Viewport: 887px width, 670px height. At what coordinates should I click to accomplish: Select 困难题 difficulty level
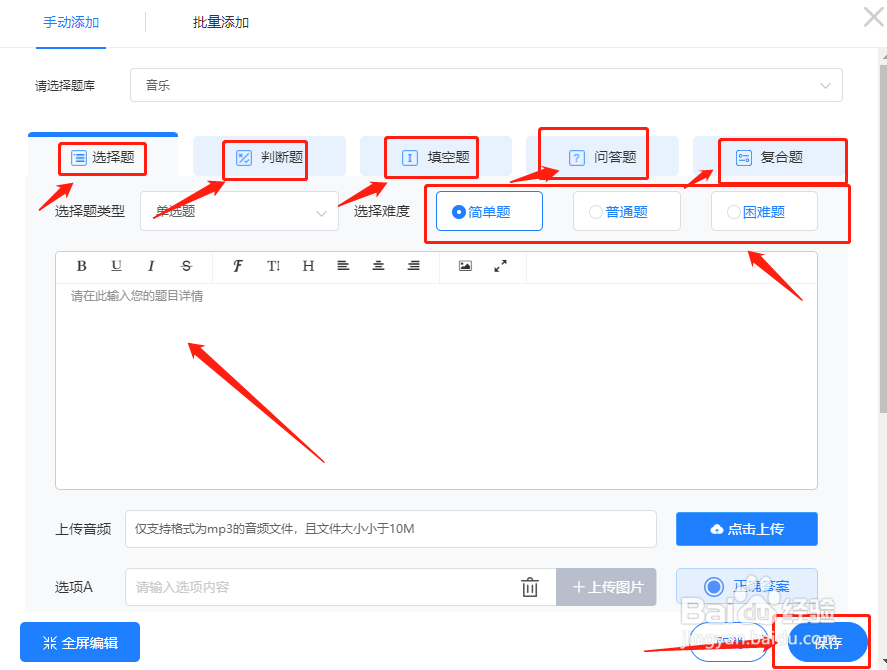pyautogui.click(x=763, y=211)
